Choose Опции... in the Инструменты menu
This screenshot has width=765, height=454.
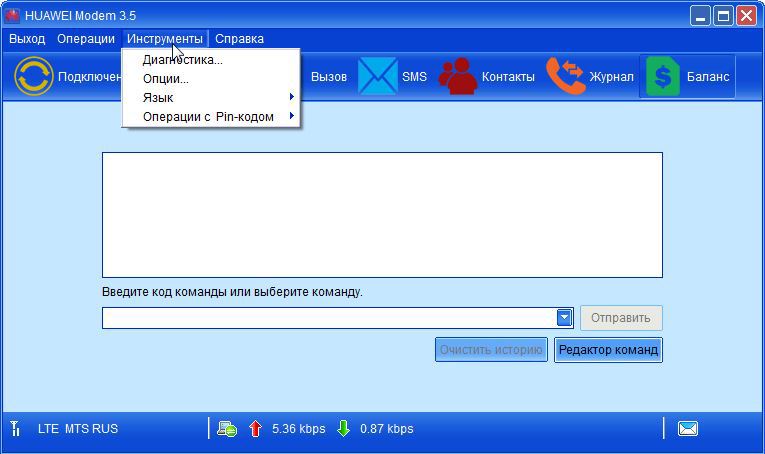tap(211, 79)
